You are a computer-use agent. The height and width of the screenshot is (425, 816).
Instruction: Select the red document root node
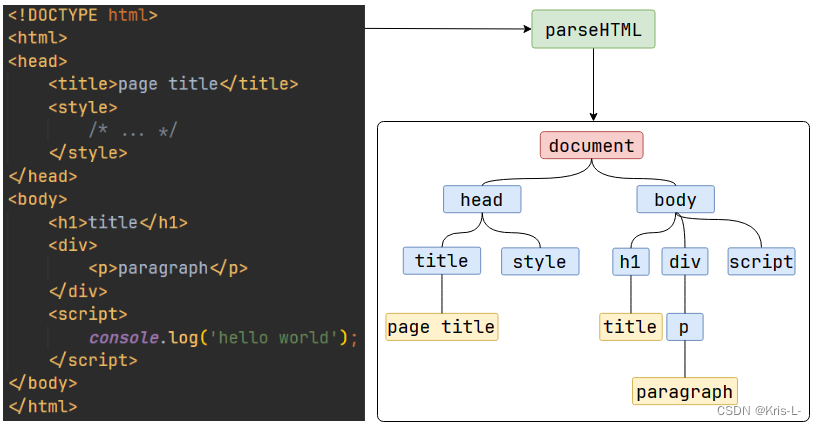pyautogui.click(x=591, y=146)
